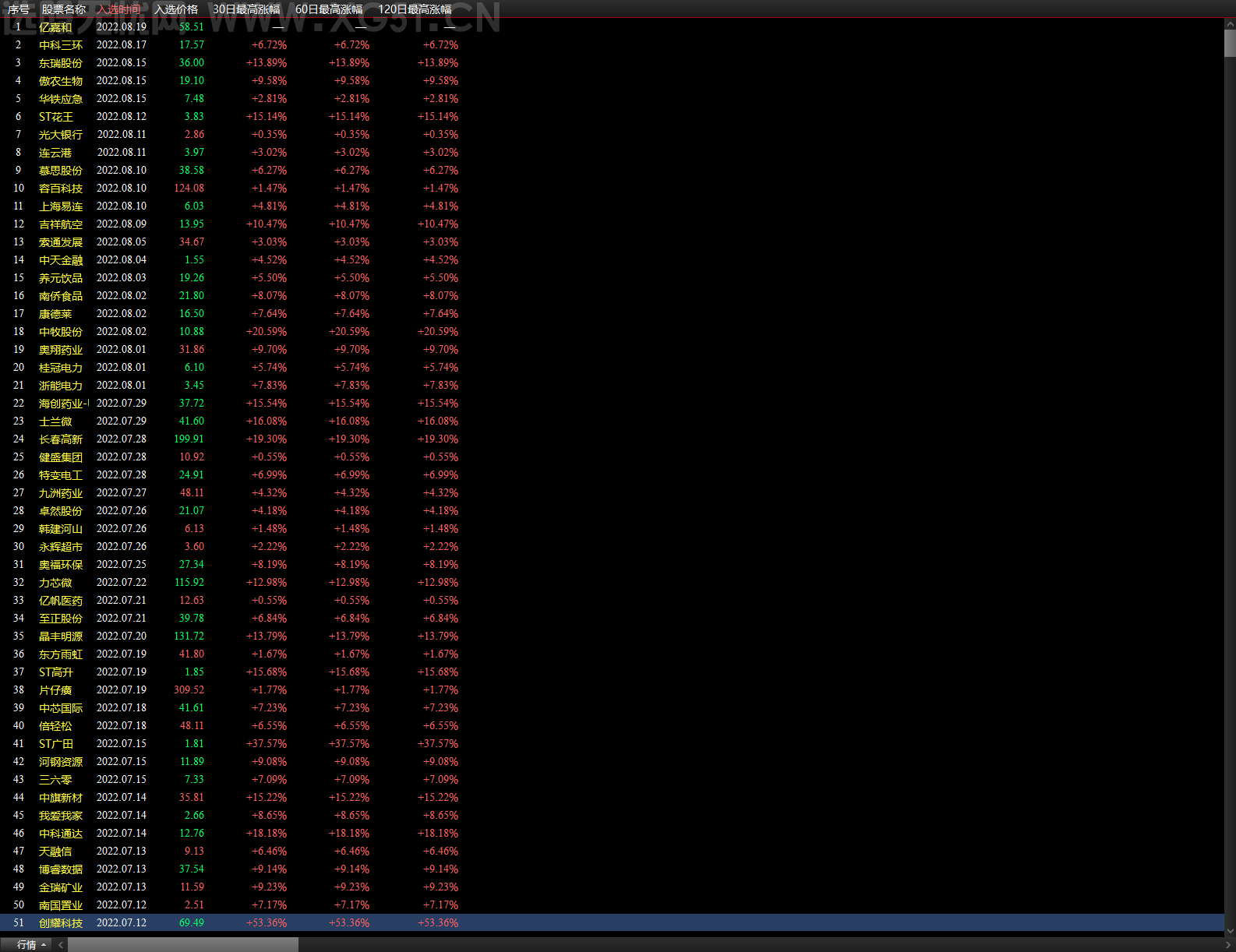
Task: Select stock 上海易连
Action: click(x=61, y=206)
